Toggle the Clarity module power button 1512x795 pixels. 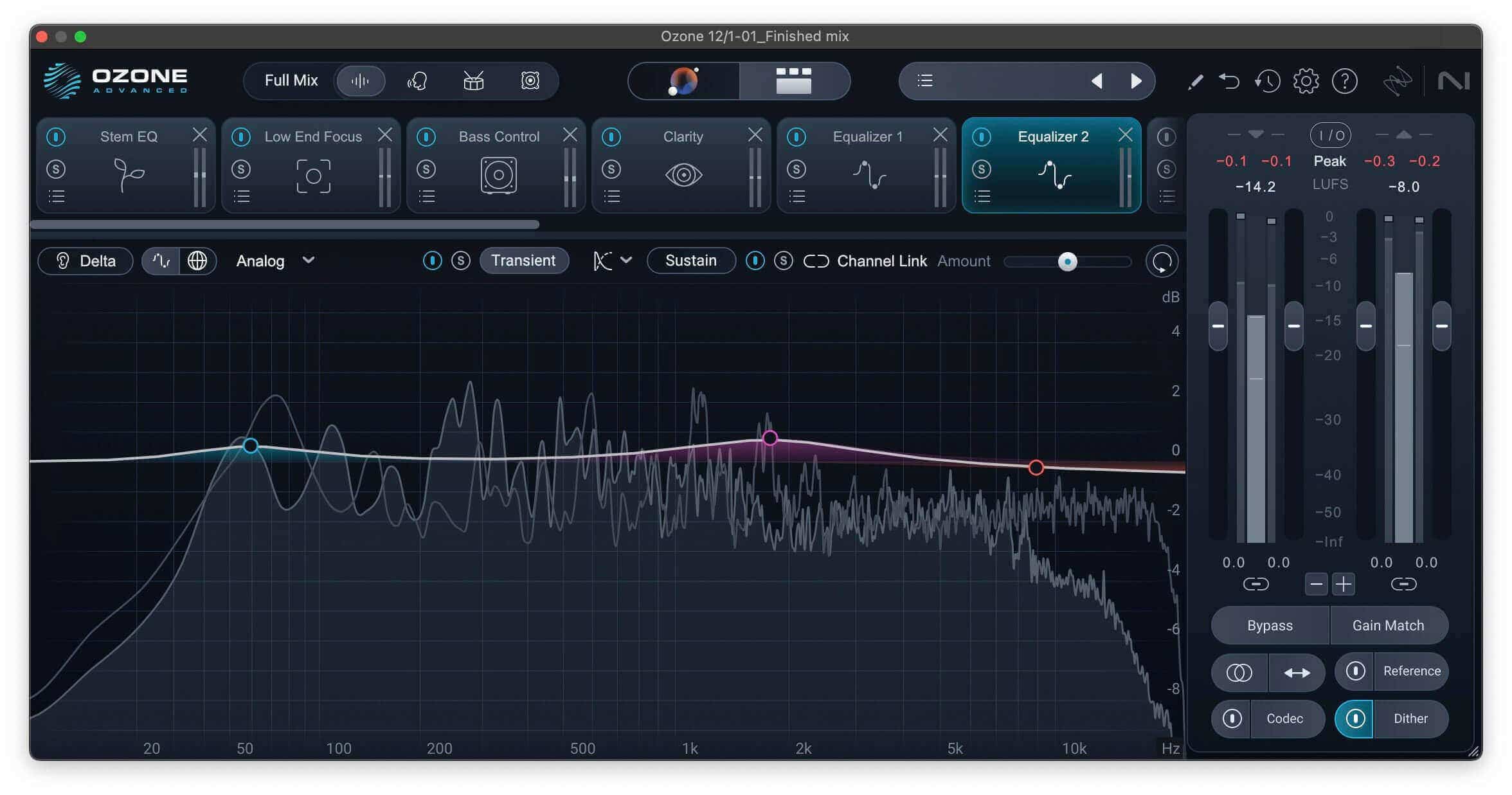point(611,136)
